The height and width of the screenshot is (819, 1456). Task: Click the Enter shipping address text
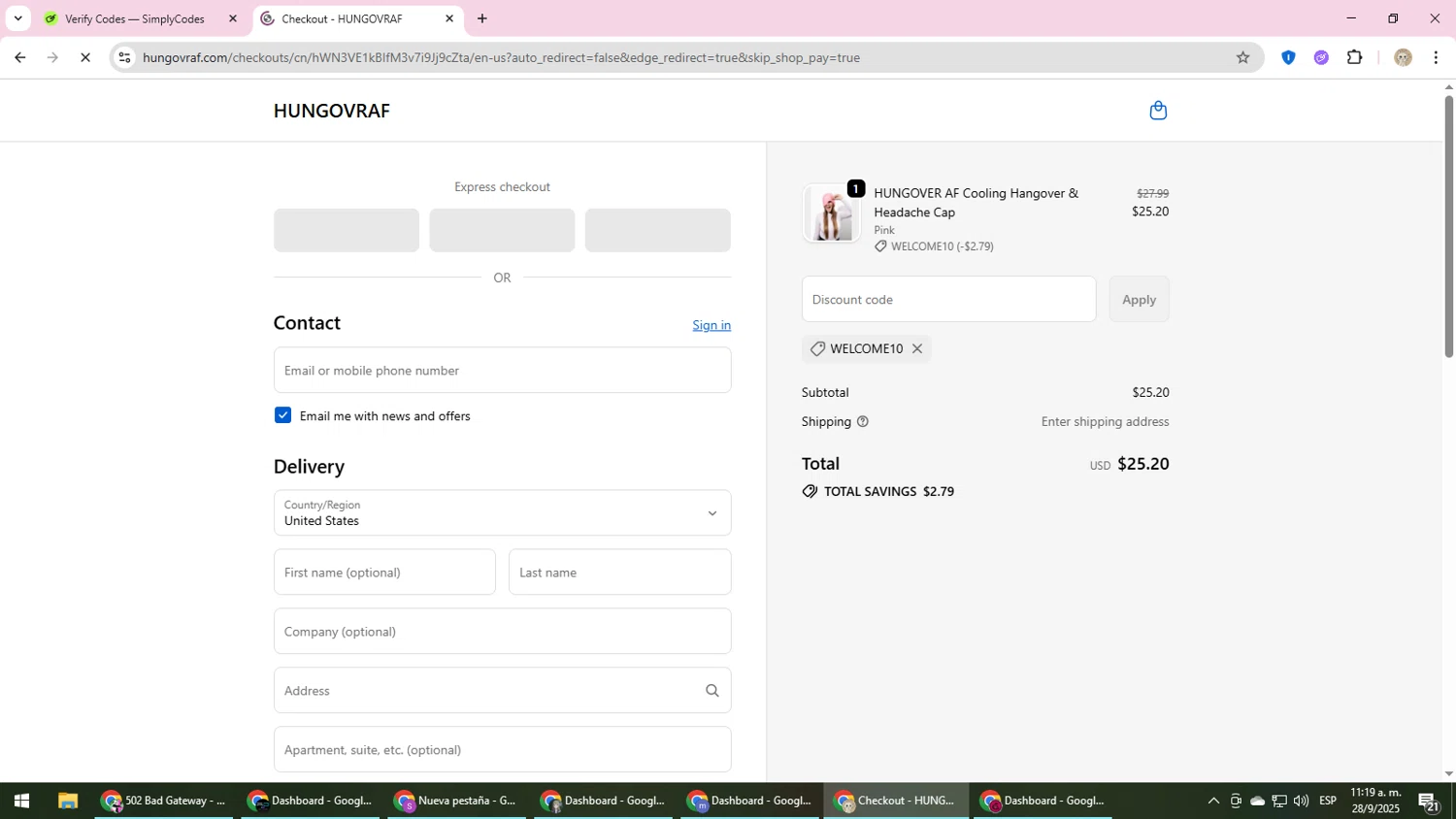point(1105,421)
